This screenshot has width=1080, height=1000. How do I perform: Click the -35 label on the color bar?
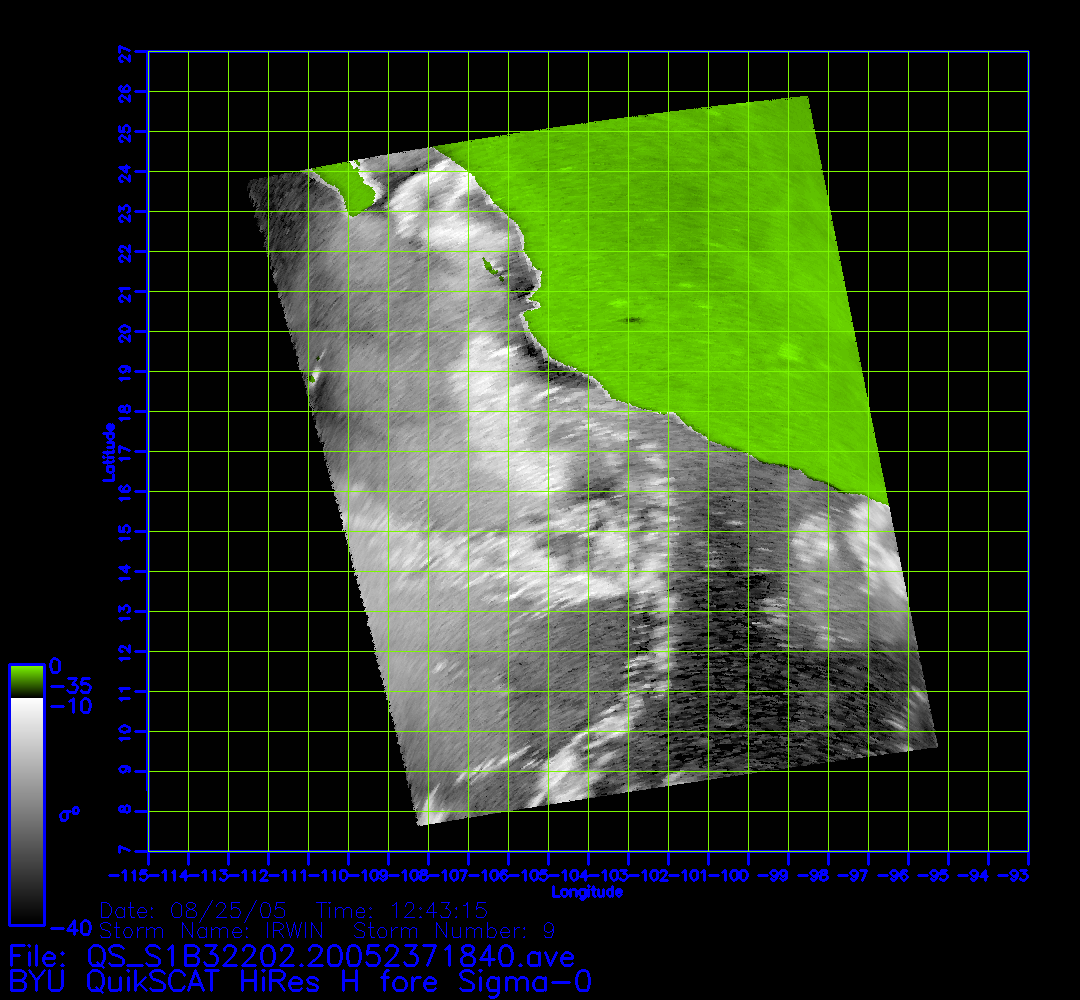71,686
